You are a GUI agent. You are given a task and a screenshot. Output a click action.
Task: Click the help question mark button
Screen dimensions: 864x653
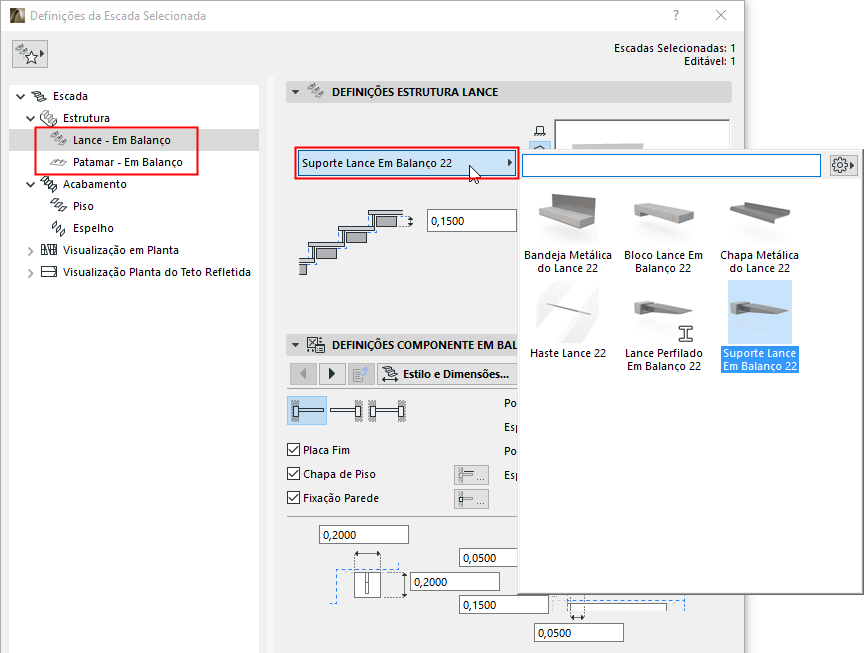tap(676, 15)
